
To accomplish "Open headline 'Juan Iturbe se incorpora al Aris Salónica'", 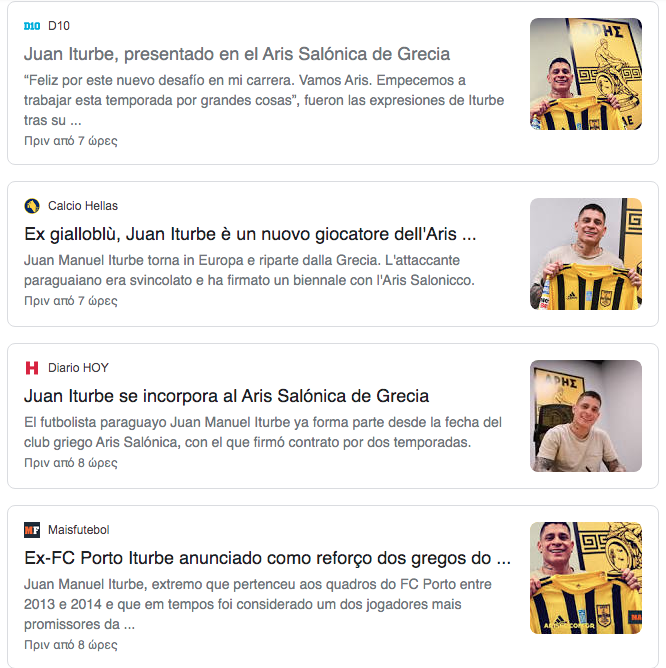I will pyautogui.click(x=226, y=396).
